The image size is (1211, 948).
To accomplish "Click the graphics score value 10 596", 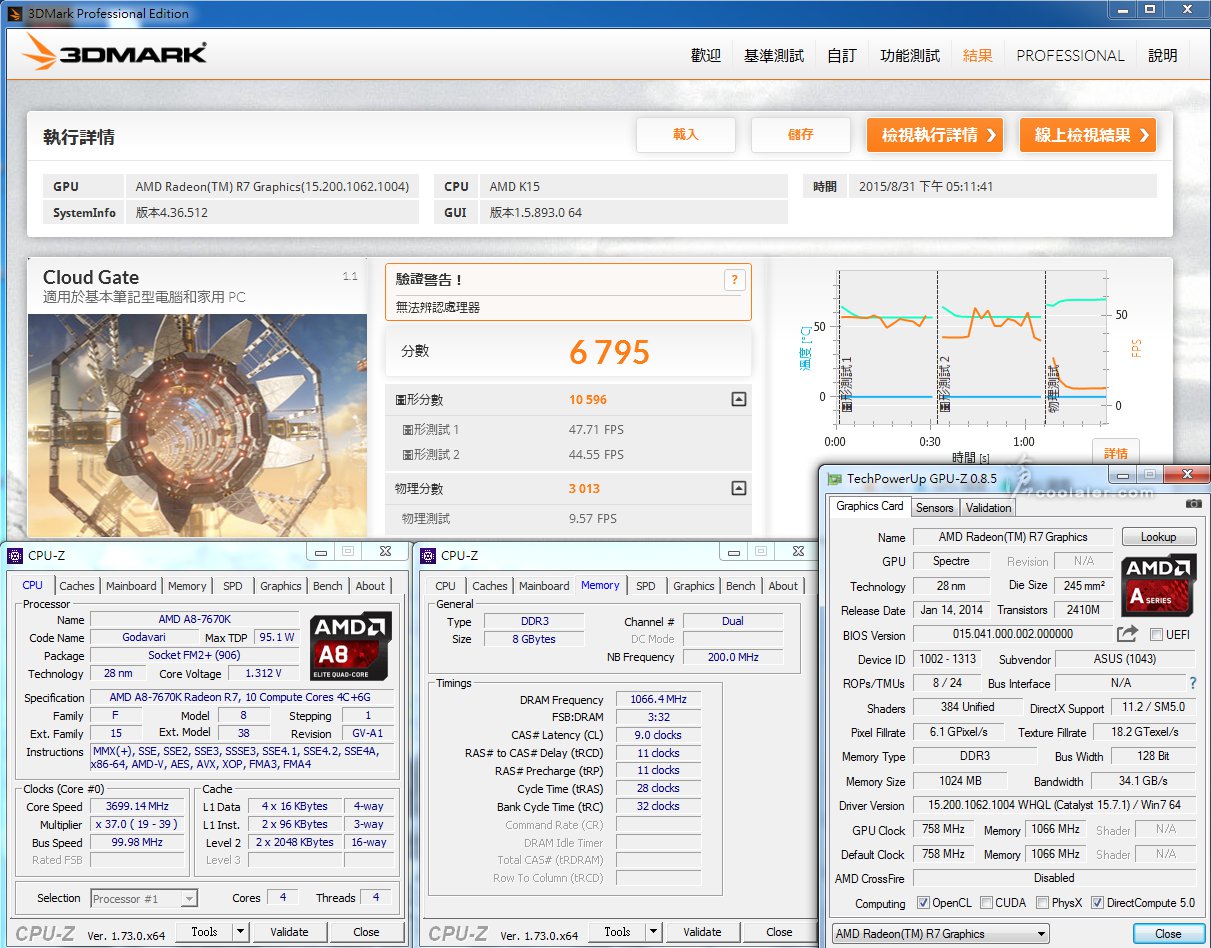I will 588,400.
